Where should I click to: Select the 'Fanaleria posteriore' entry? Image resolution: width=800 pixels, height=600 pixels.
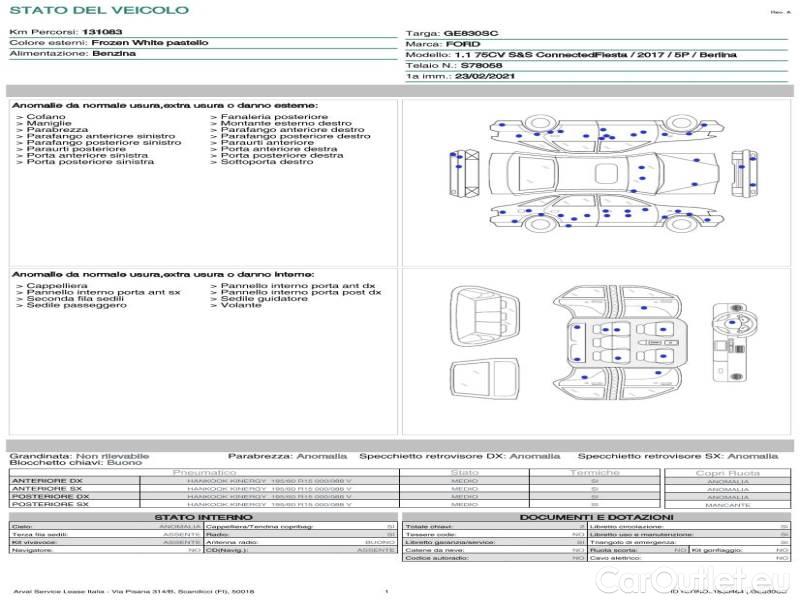coord(274,117)
